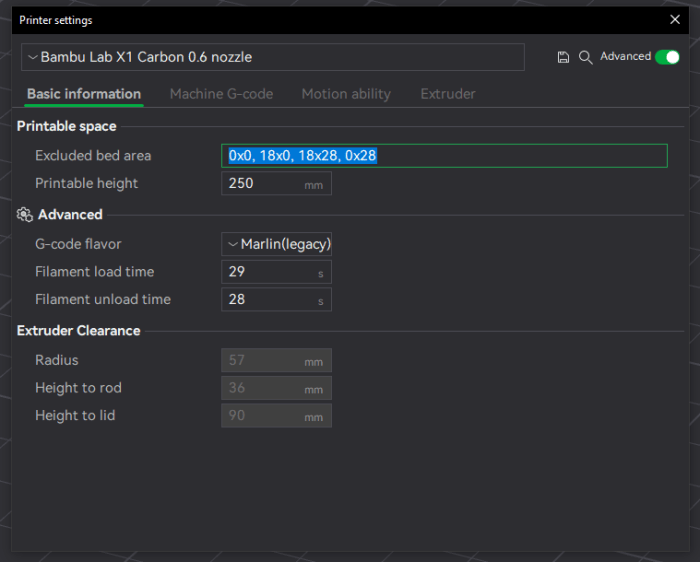
Task: Open the Extruder tab
Action: 448,94
